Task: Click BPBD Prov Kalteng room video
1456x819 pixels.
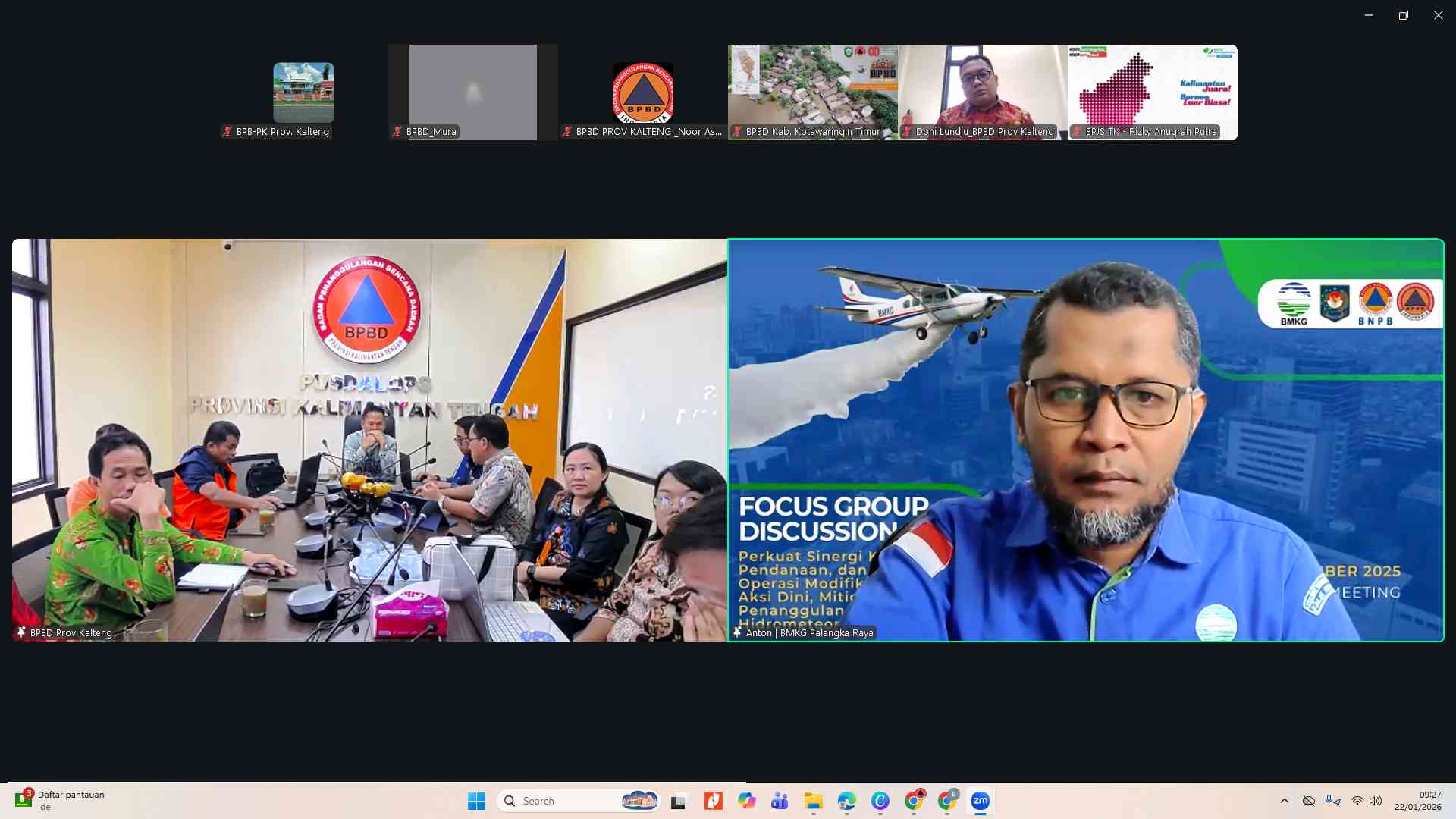Action: click(x=369, y=440)
